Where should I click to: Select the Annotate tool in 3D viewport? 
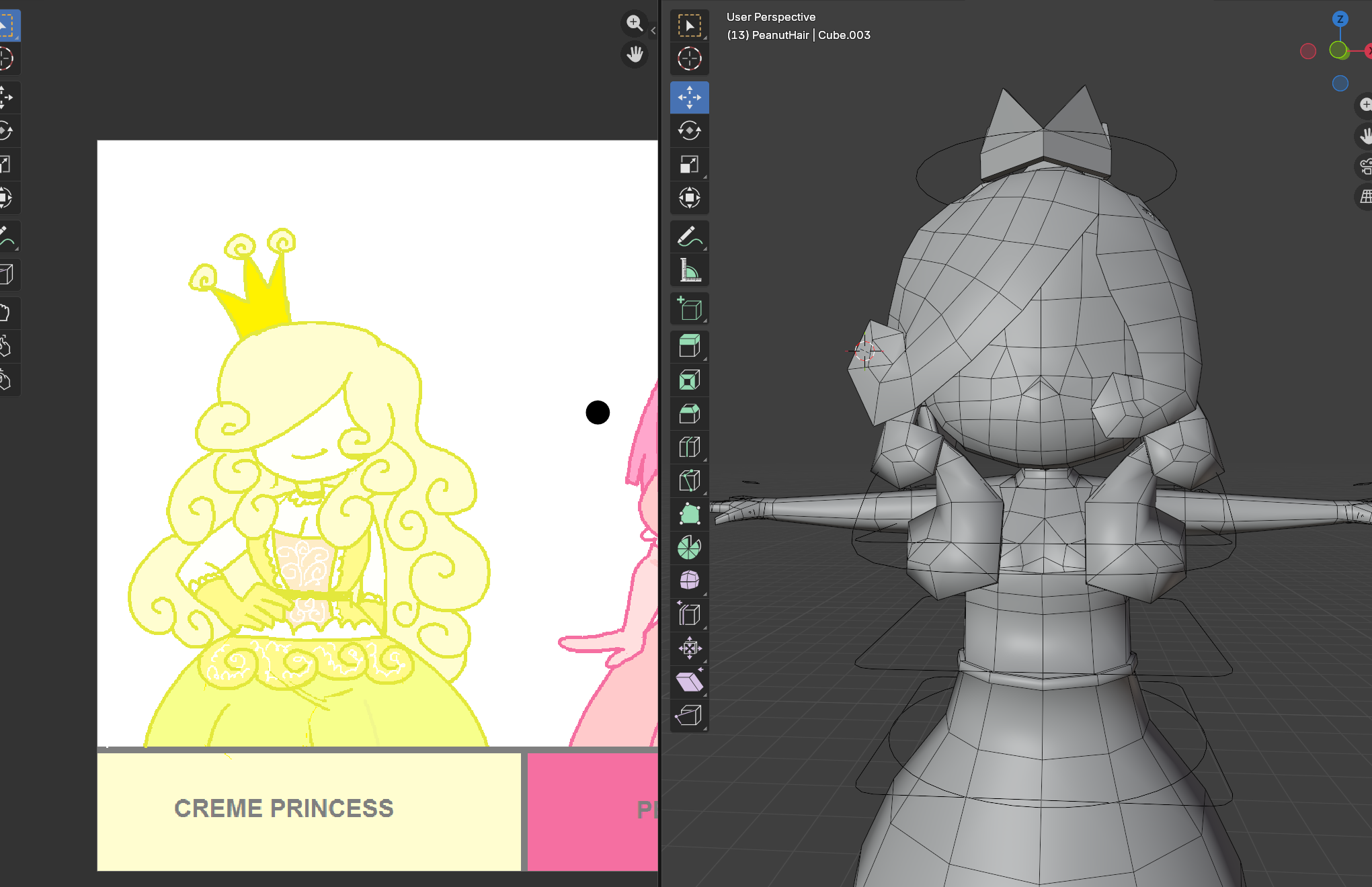689,237
